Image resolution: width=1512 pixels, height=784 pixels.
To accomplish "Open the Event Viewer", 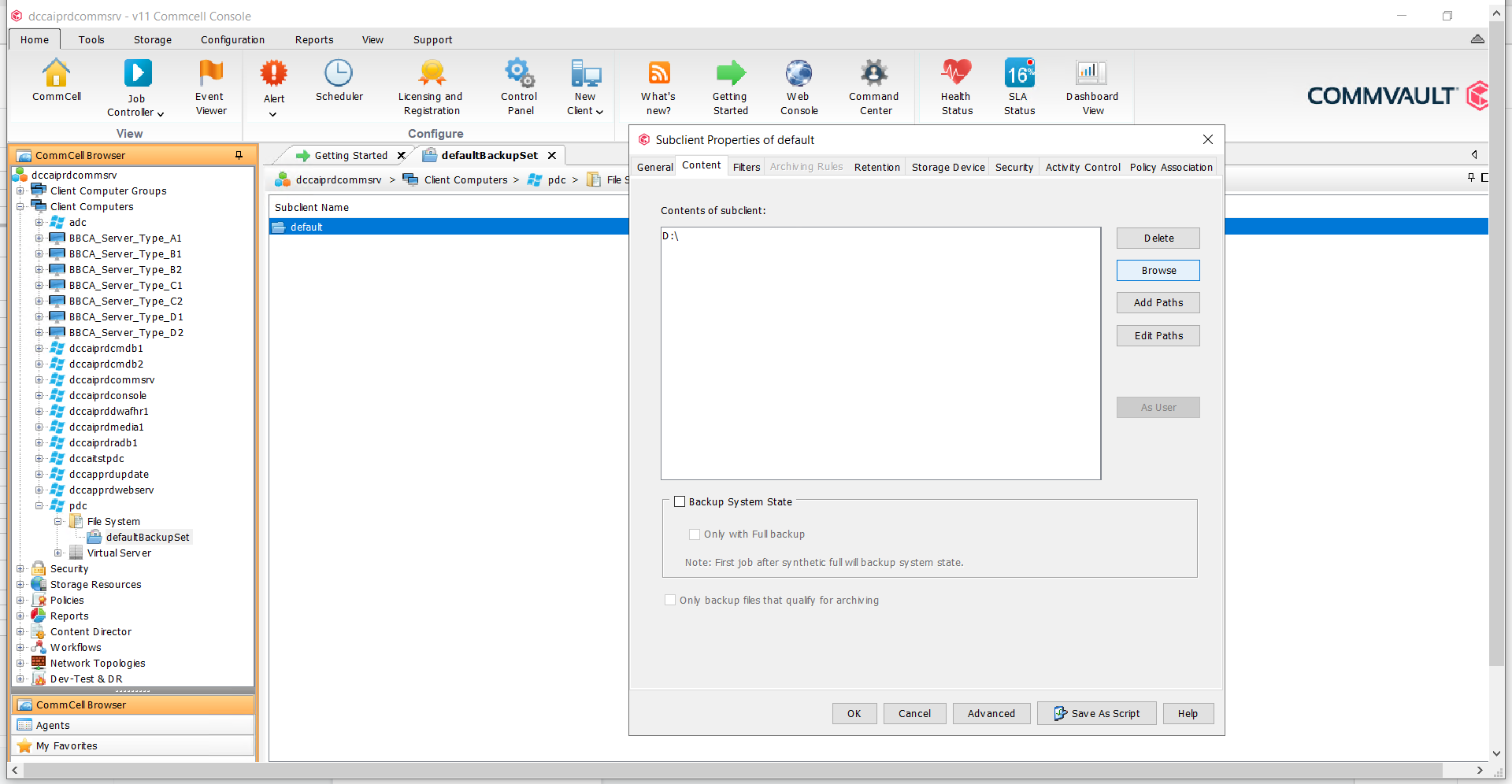I will click(x=210, y=87).
